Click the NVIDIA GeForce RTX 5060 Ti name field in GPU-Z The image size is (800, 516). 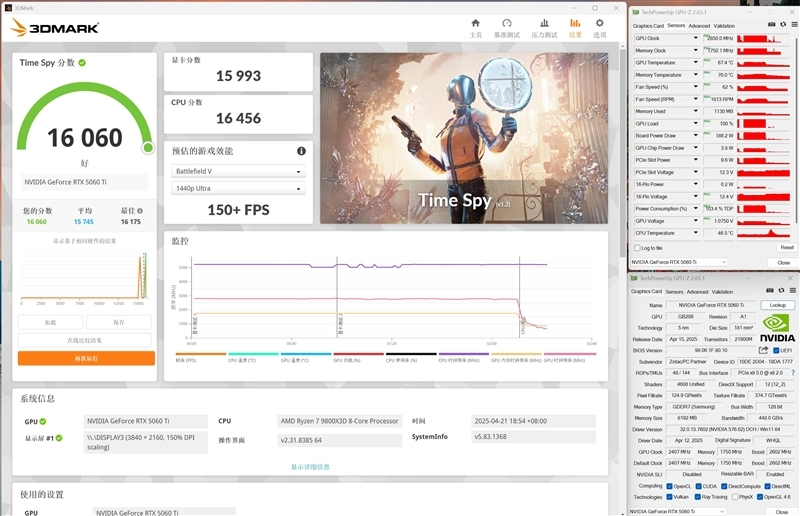(711, 305)
